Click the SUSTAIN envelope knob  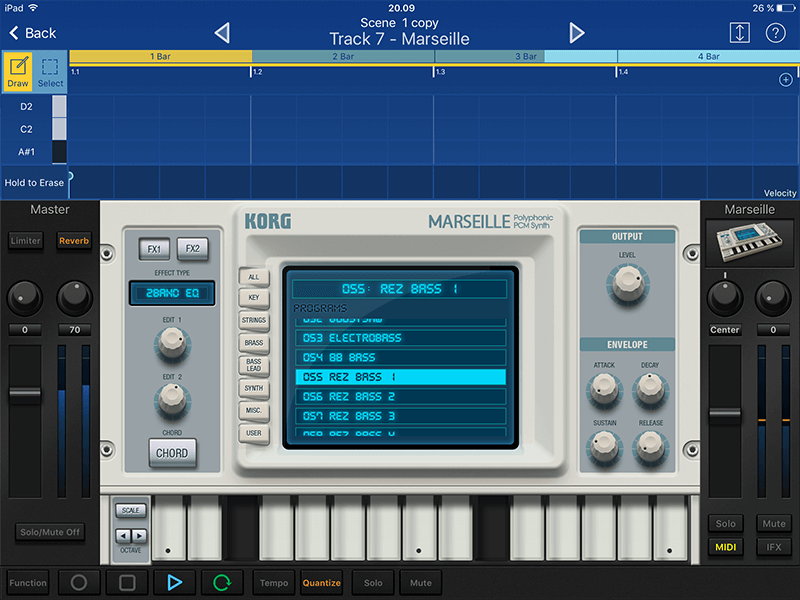tap(604, 447)
